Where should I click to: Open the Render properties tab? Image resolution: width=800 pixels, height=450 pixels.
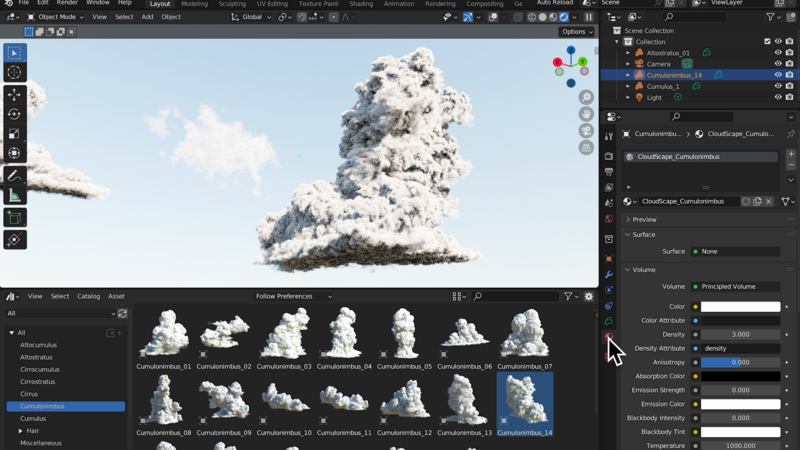(609, 156)
